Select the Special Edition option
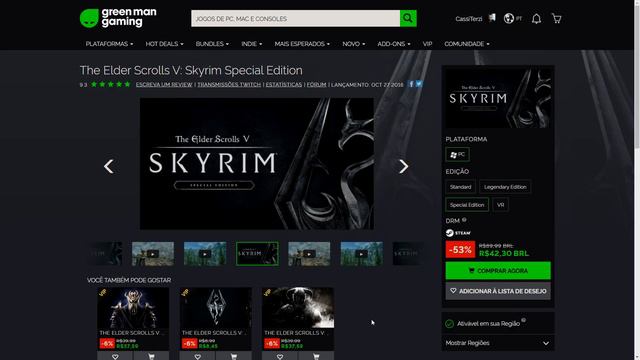 pyautogui.click(x=467, y=205)
